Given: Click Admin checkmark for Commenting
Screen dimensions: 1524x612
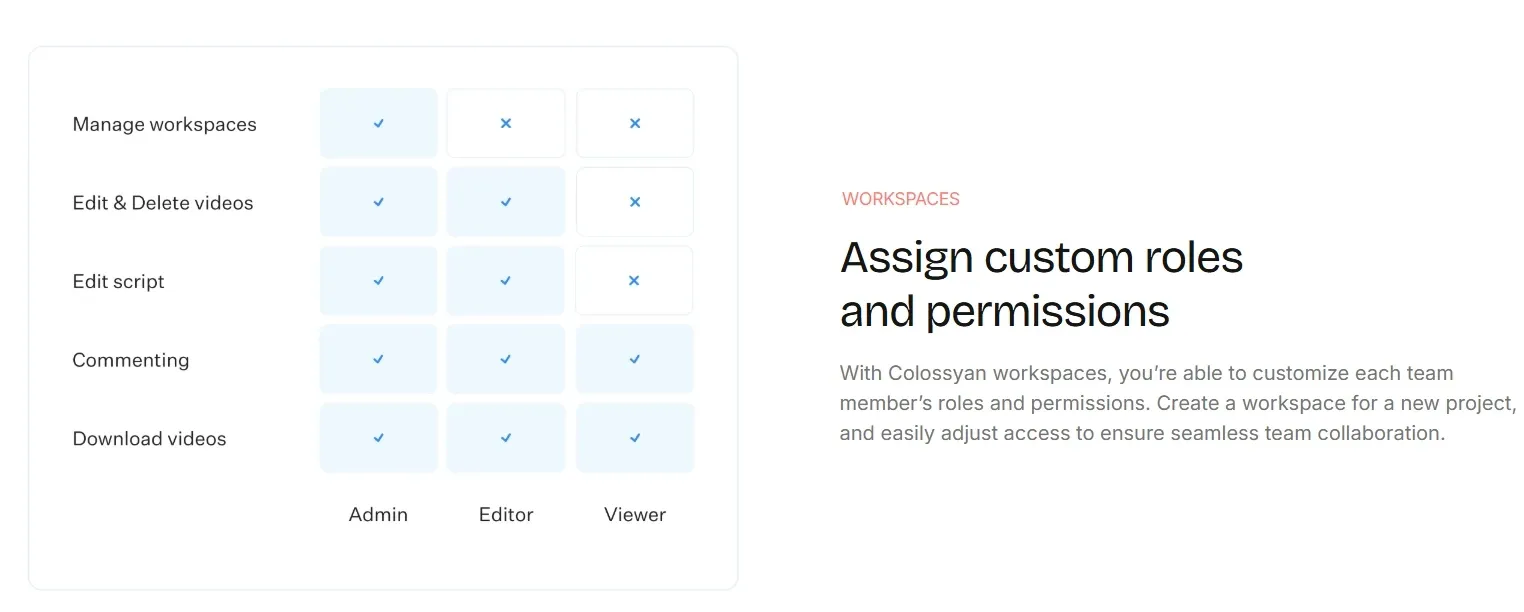Looking at the screenshot, I should tap(379, 359).
